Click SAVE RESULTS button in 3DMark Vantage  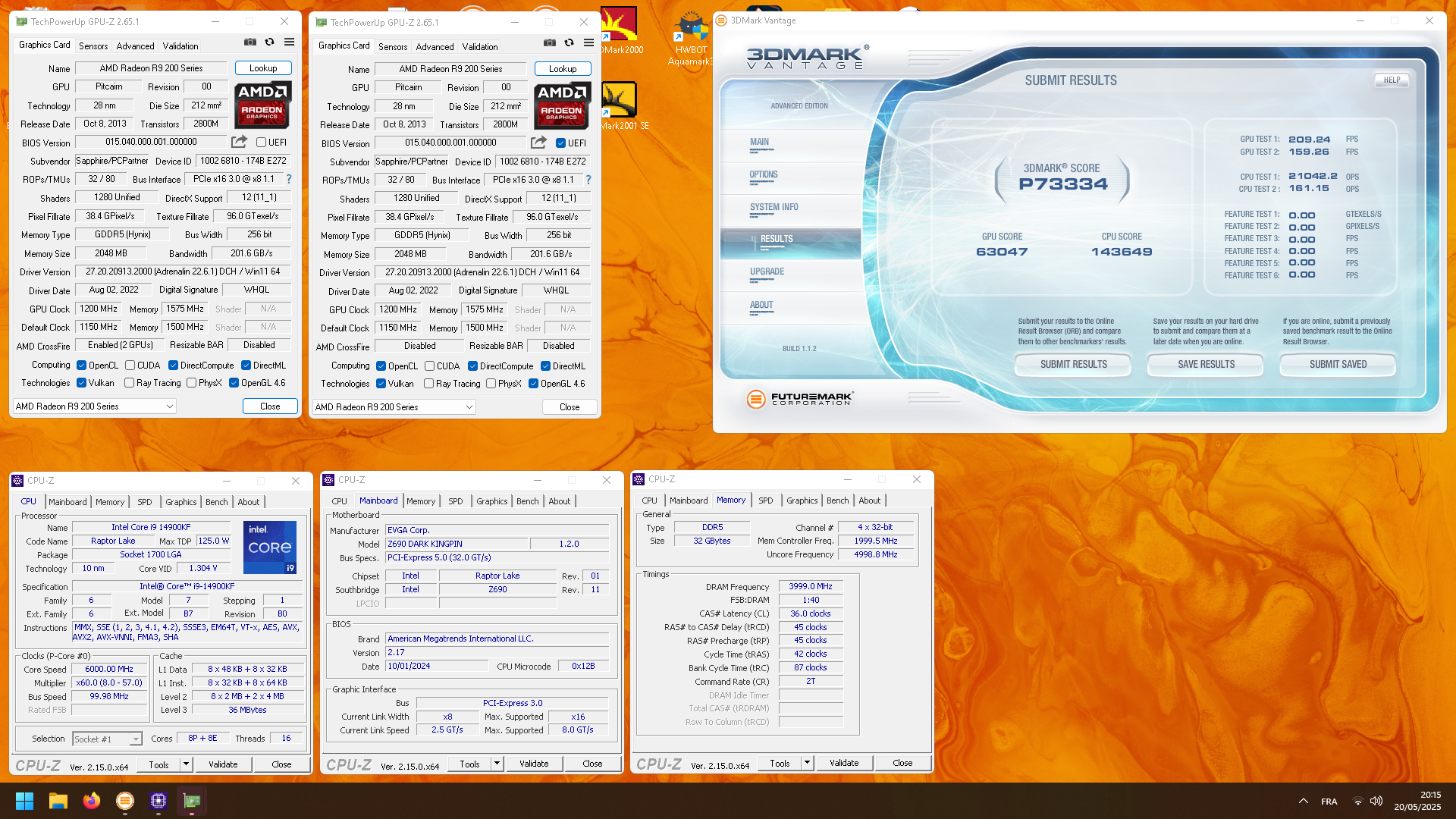click(1206, 365)
